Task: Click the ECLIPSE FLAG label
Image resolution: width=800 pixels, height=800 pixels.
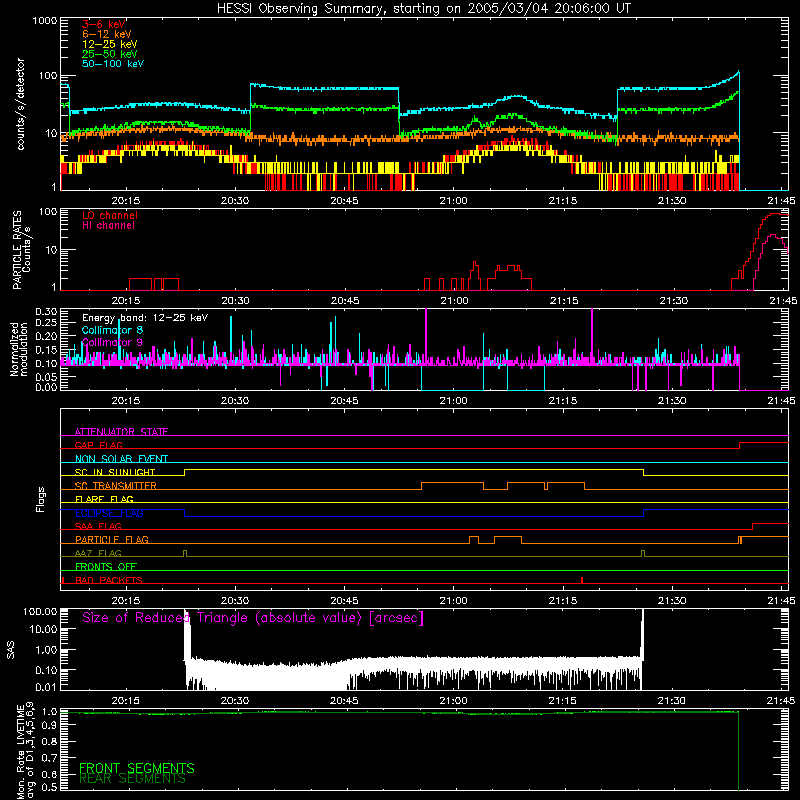Action: point(109,513)
